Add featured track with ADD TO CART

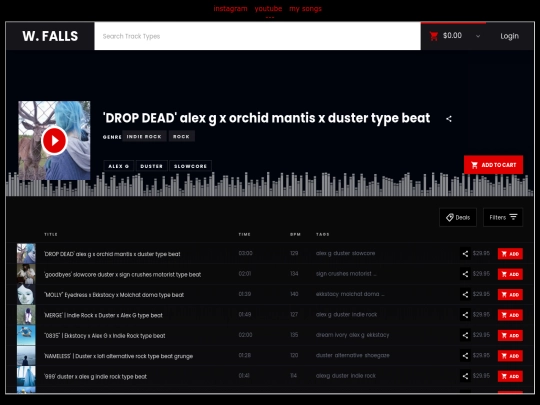493,165
